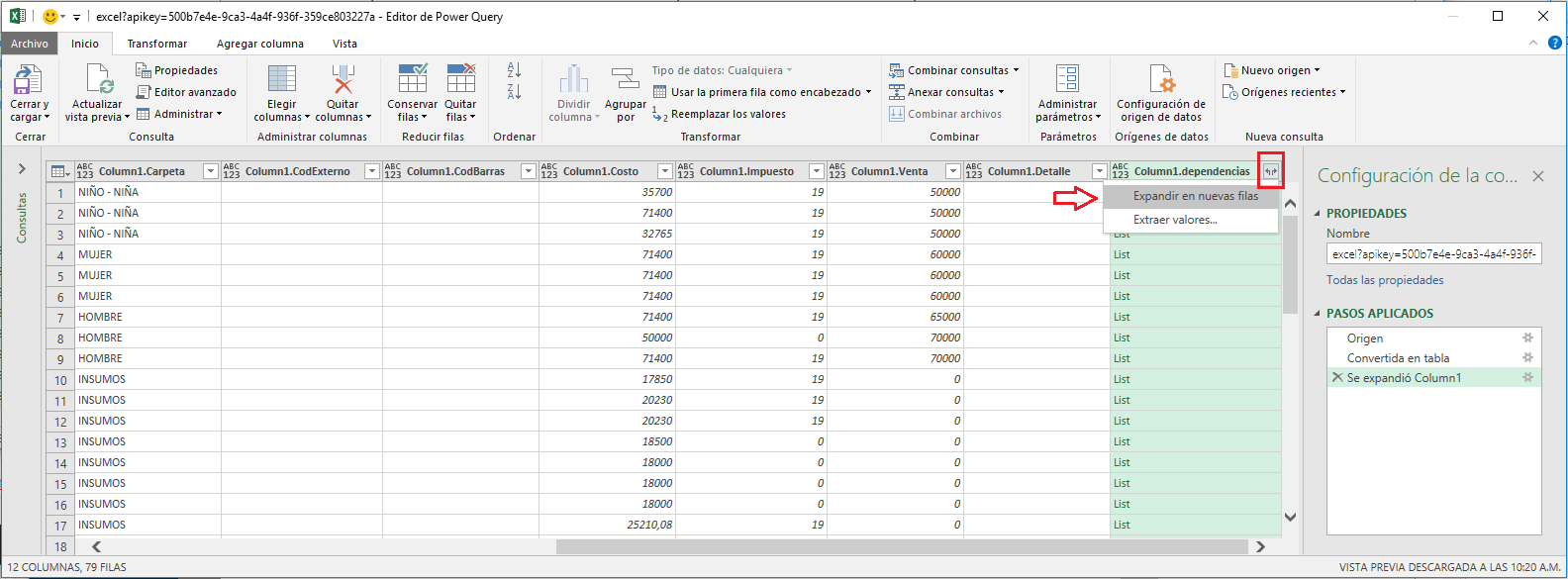Click gear icon next to Origen step
This screenshot has height=579, width=1568.
(x=1527, y=338)
